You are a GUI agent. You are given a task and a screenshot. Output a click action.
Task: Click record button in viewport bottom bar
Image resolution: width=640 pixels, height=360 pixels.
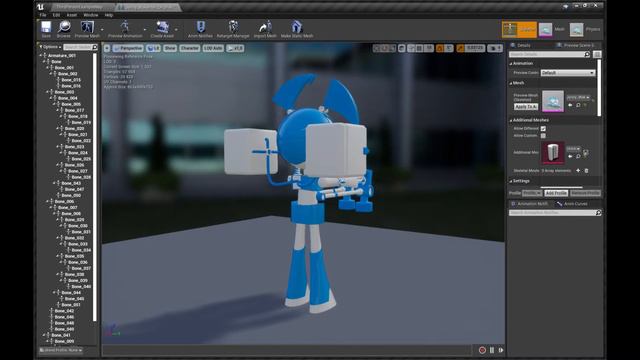point(482,350)
